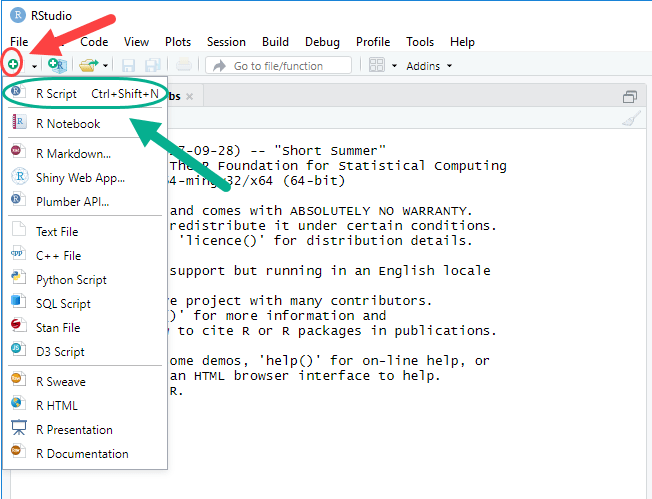Click the Open File folder icon
Image resolution: width=652 pixels, height=499 pixels.
tap(89, 65)
